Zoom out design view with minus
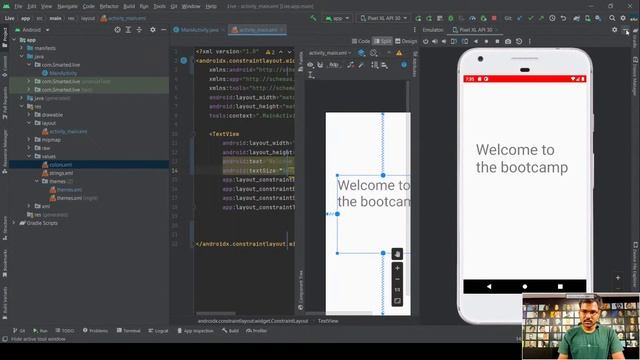Viewport: 640px width, 360px height. pos(397,279)
